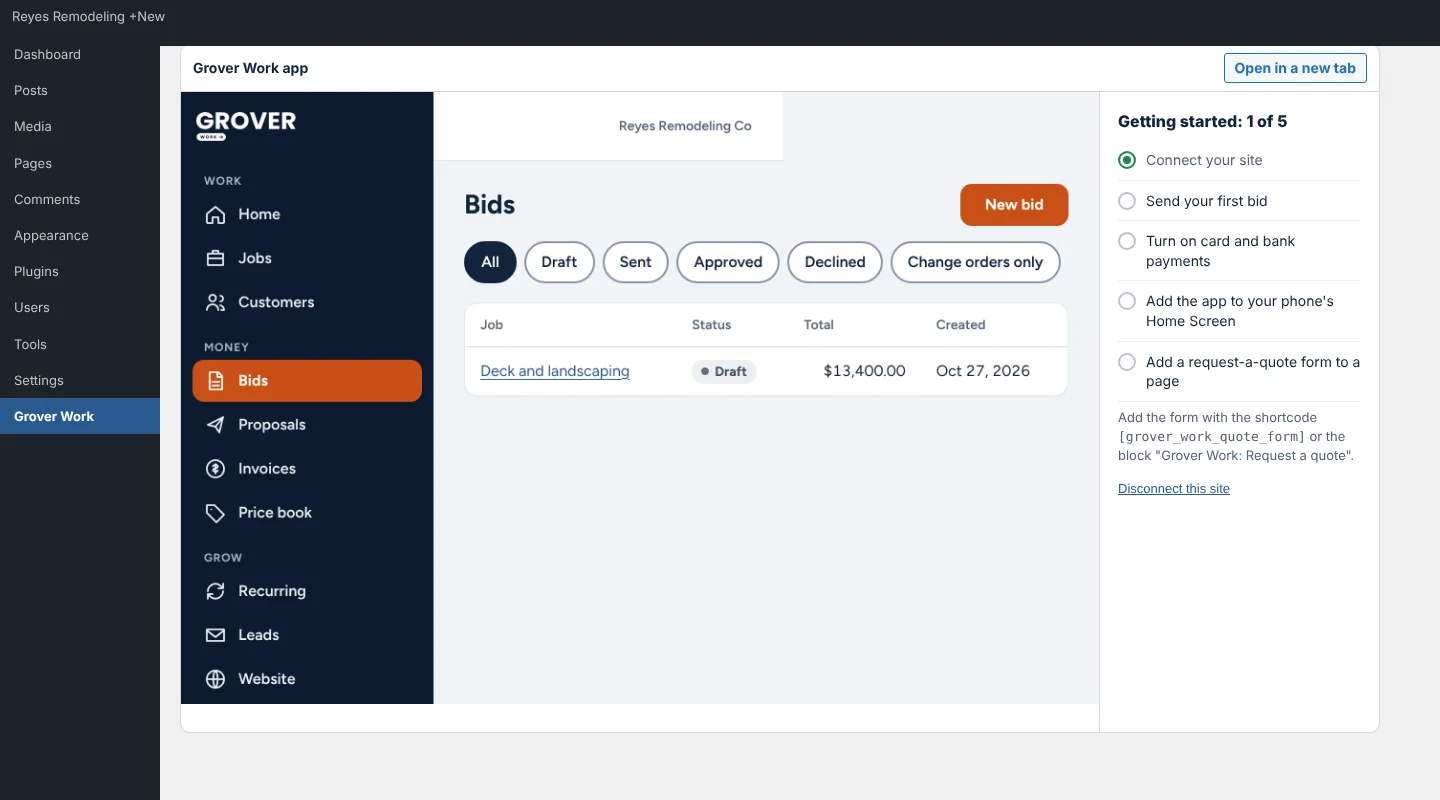Click the Oct 27, 2026 created date

coord(983,371)
